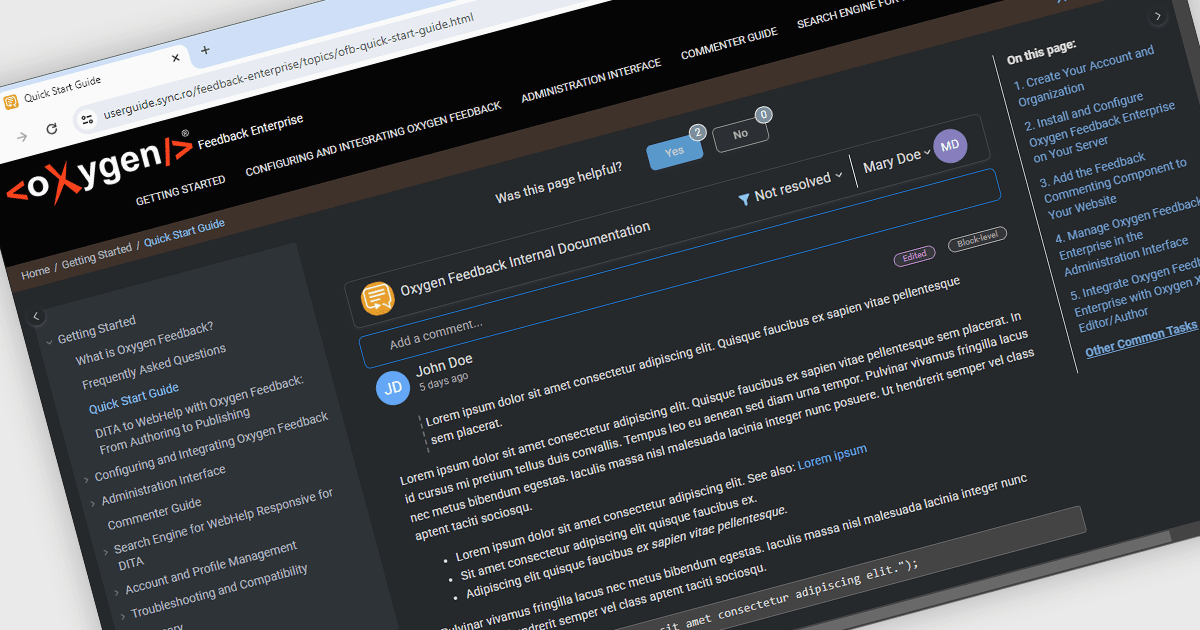Expand Search Engine for WebHelp Responsive node
Image resolution: width=1200 pixels, height=630 pixels.
(x=106, y=551)
